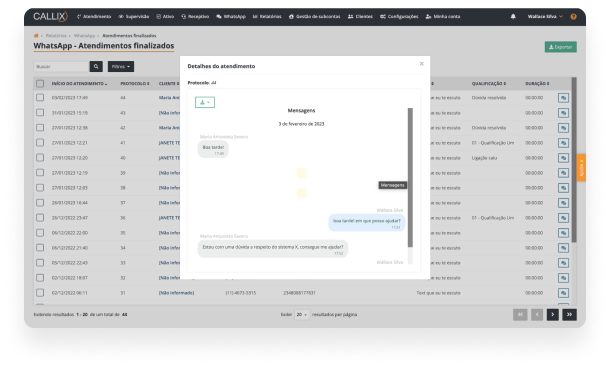Click the table's vertical scrollbar

[574, 159]
